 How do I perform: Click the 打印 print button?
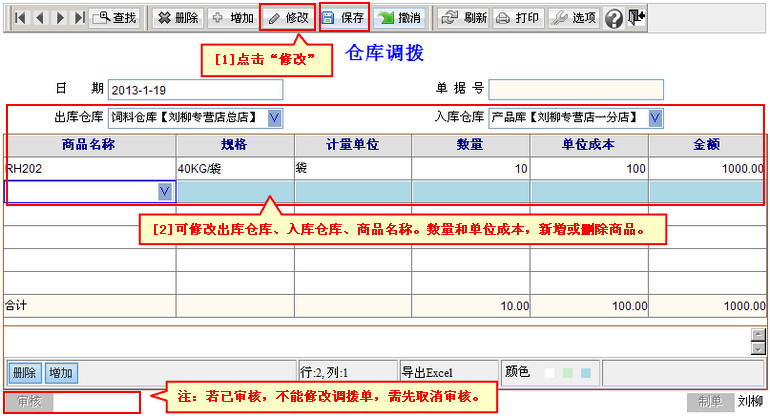[x=518, y=18]
